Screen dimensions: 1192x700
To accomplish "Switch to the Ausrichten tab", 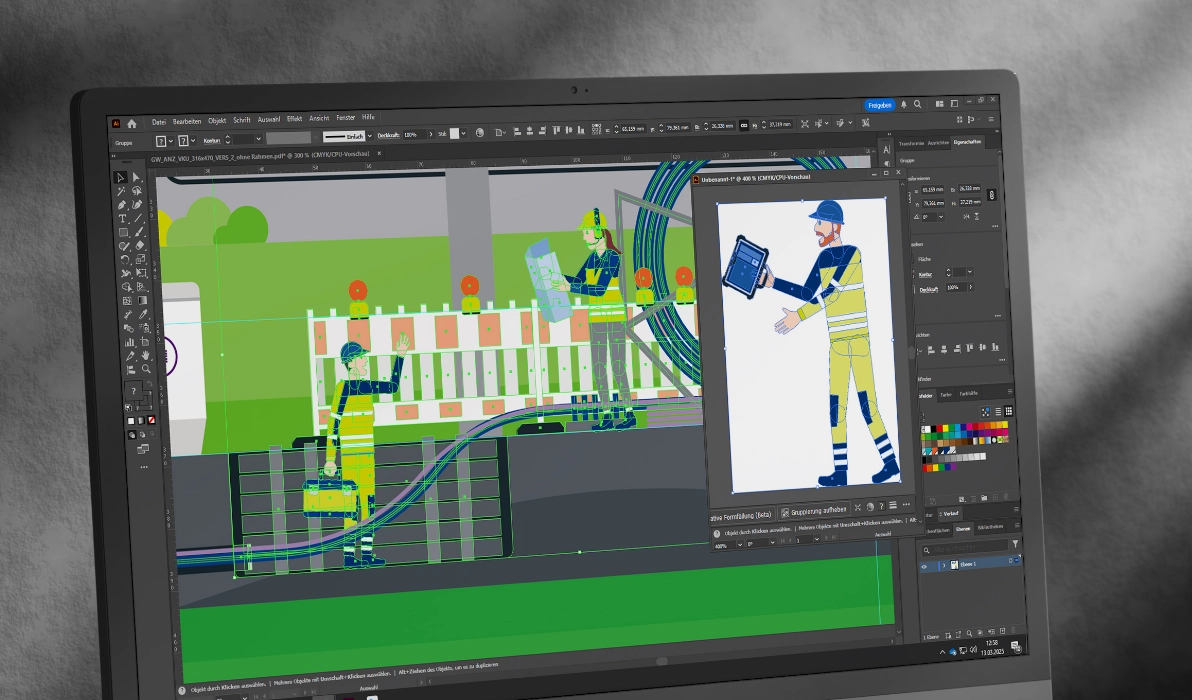I will (938, 143).
